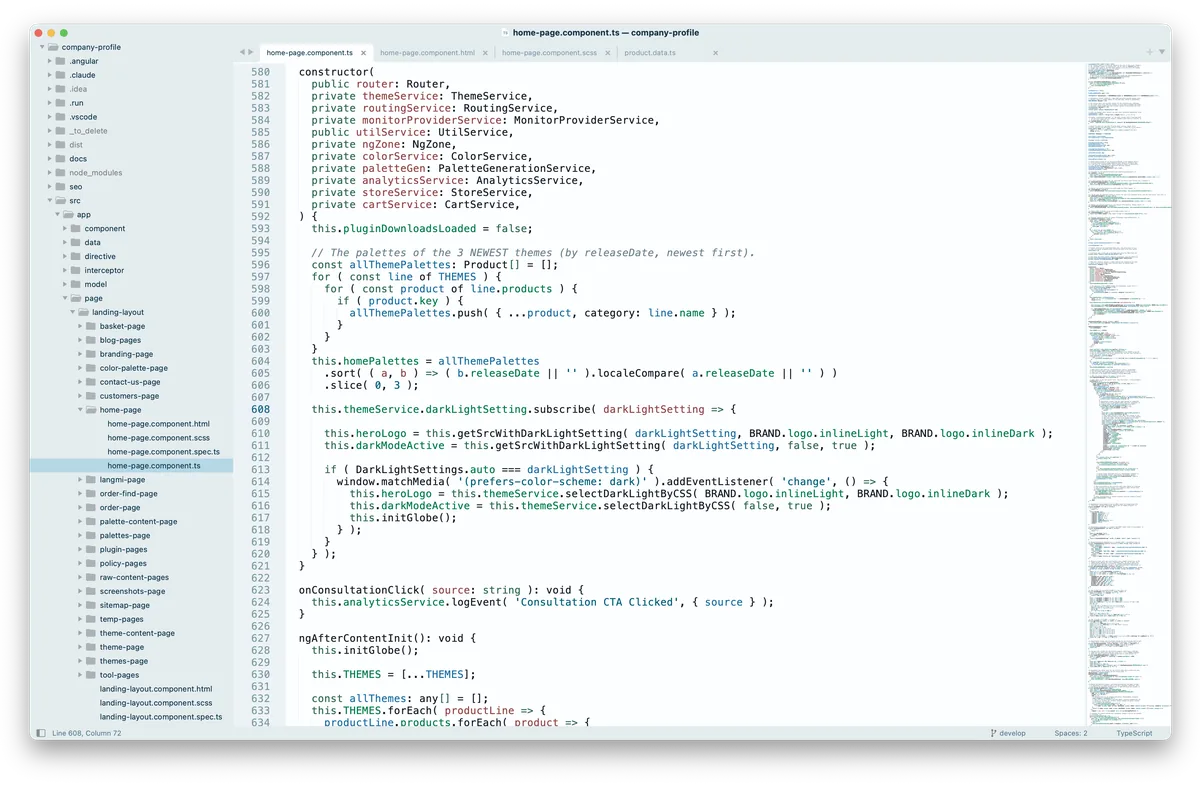Screen dimensions: 1200x787
Task: Select the themes-page folder row
Action: [131, 661]
